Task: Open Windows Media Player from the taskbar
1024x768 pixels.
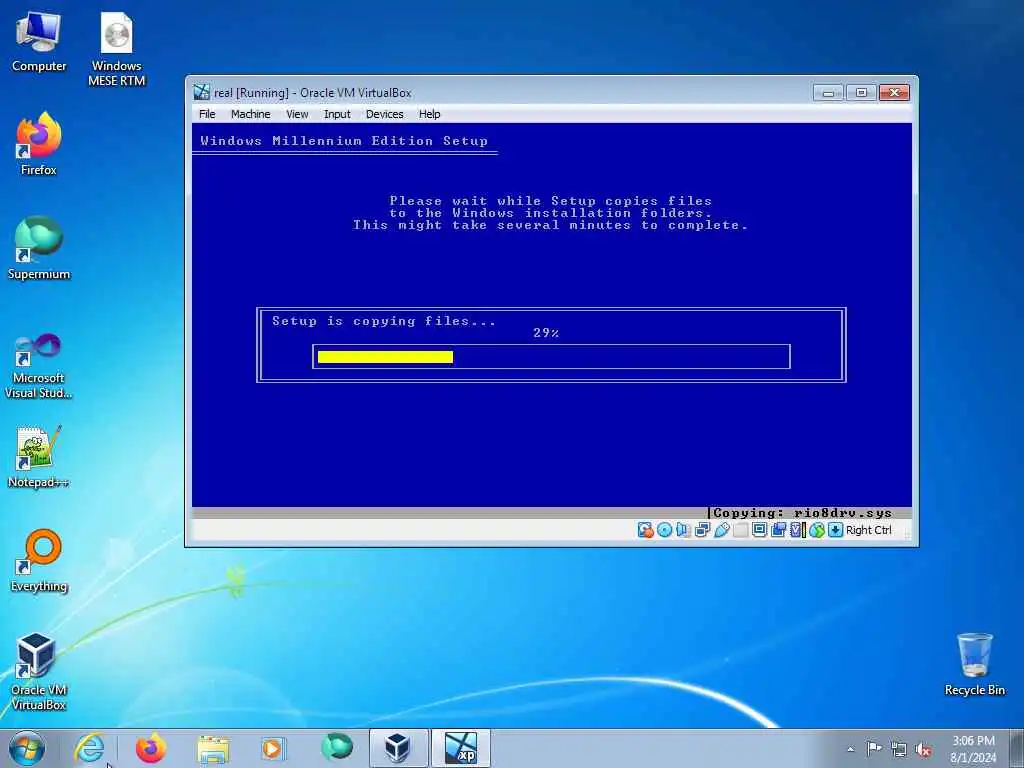Action: point(272,748)
